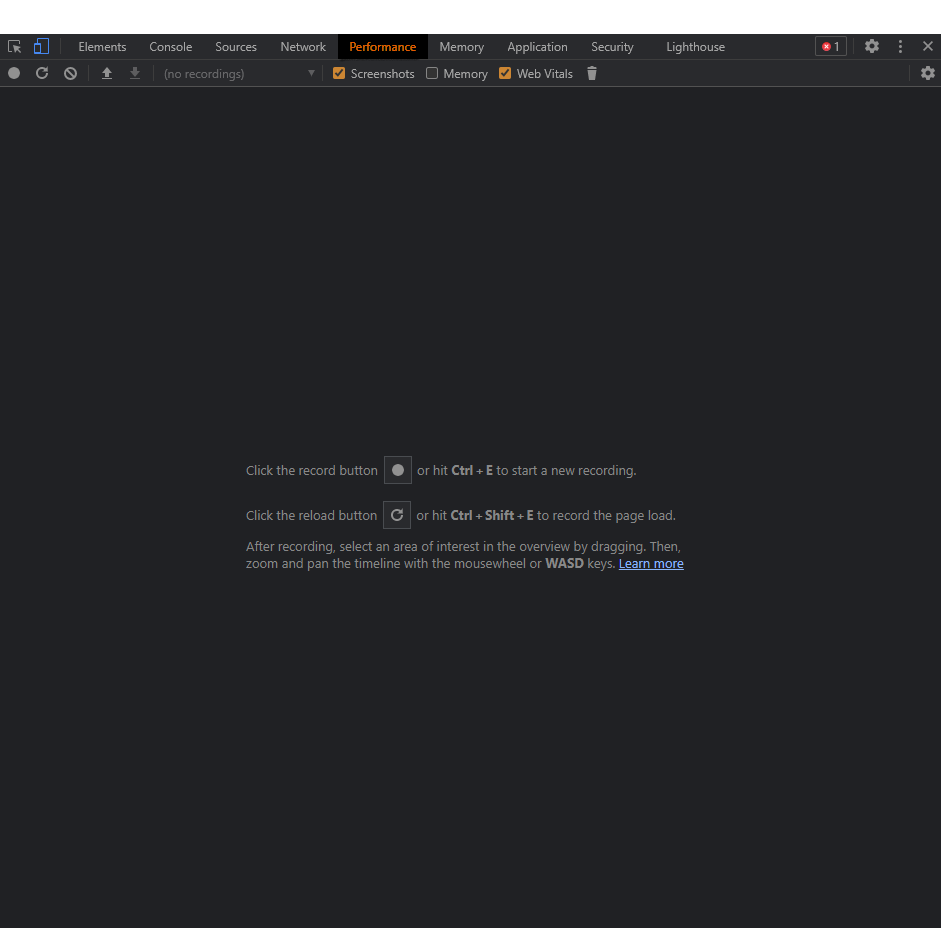
Task: Open DevTools settings gear icon
Action: [x=872, y=47]
